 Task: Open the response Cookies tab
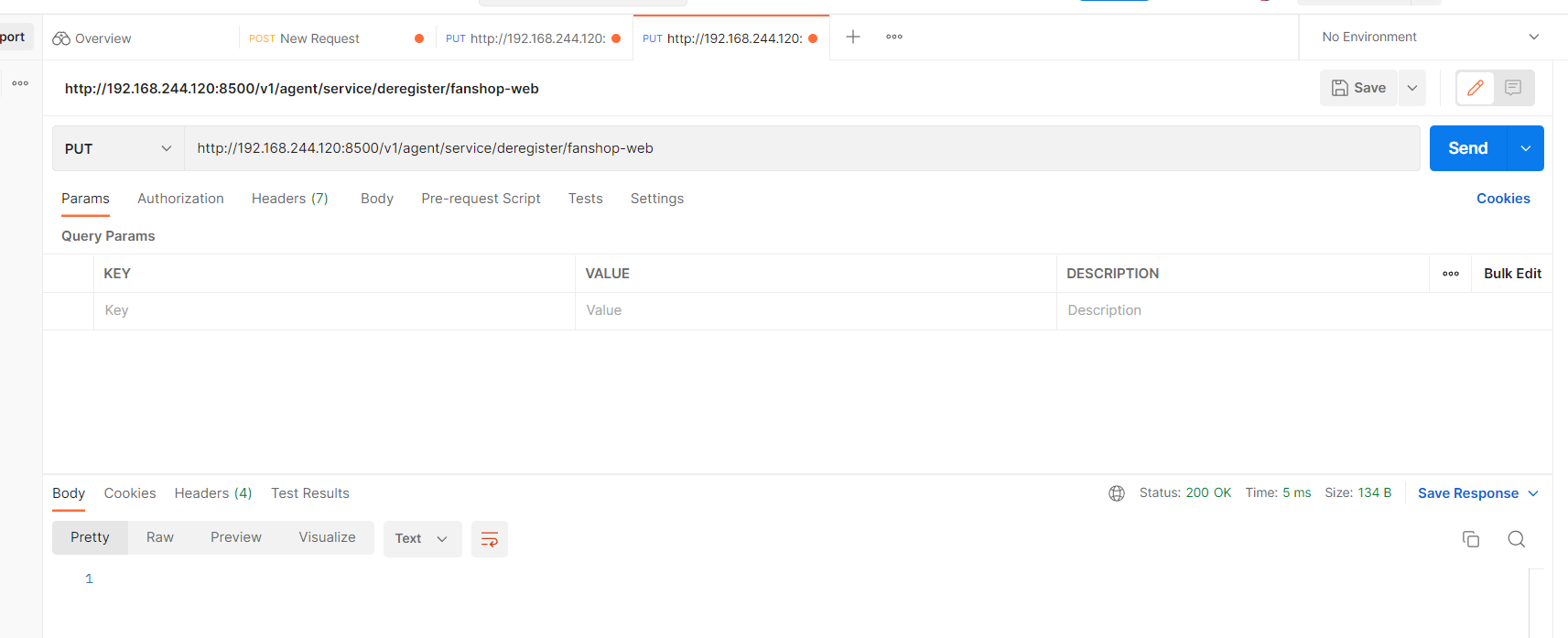130,493
